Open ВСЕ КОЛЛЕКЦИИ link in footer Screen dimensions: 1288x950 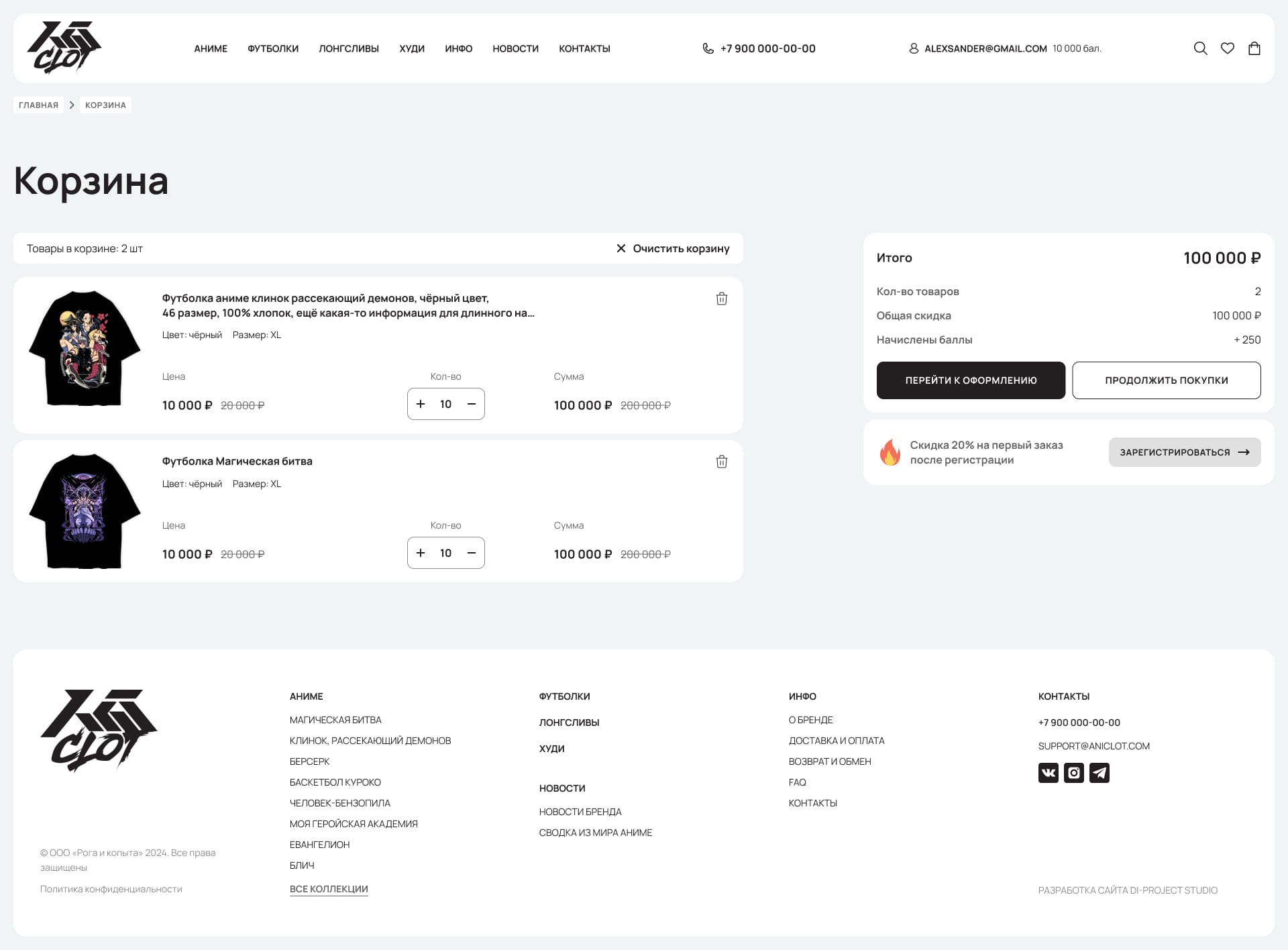click(x=329, y=889)
